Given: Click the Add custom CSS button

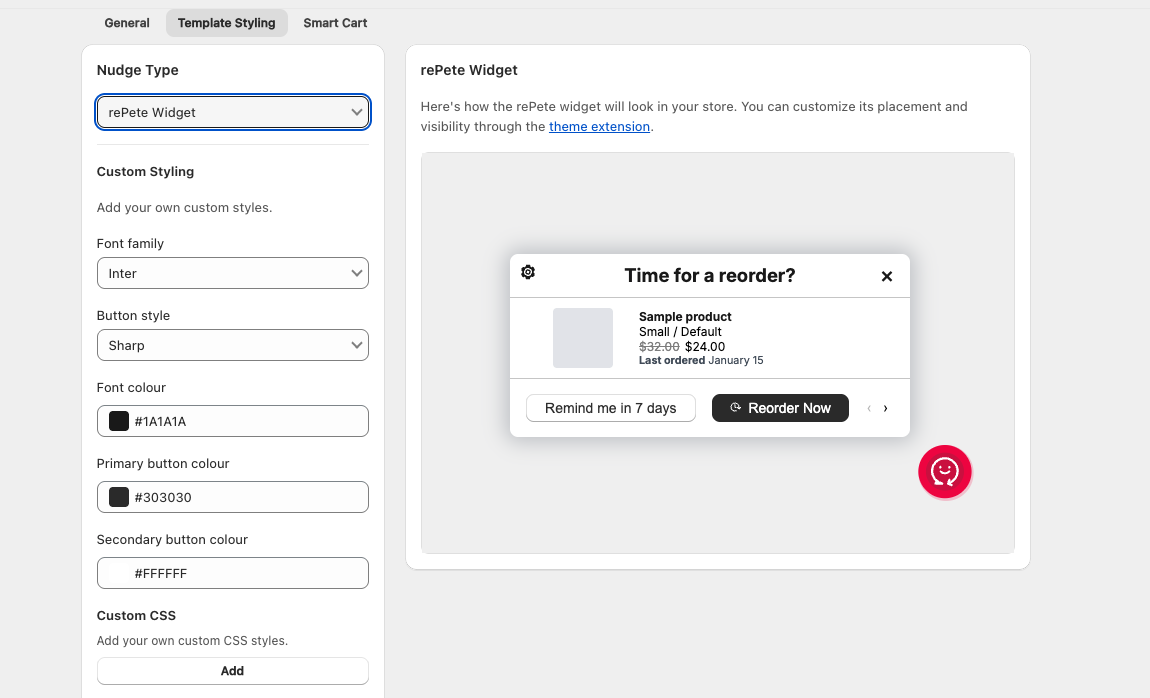Looking at the screenshot, I should click(232, 671).
